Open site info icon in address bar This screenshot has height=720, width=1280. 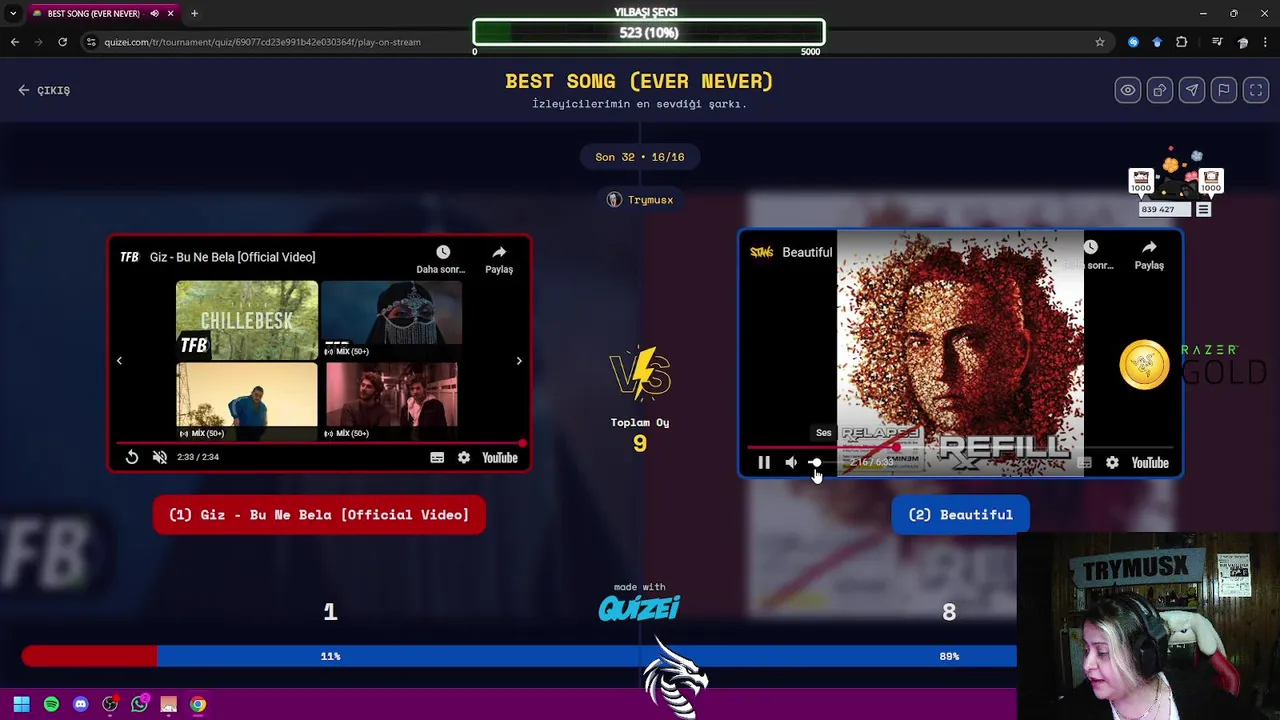[x=91, y=42]
